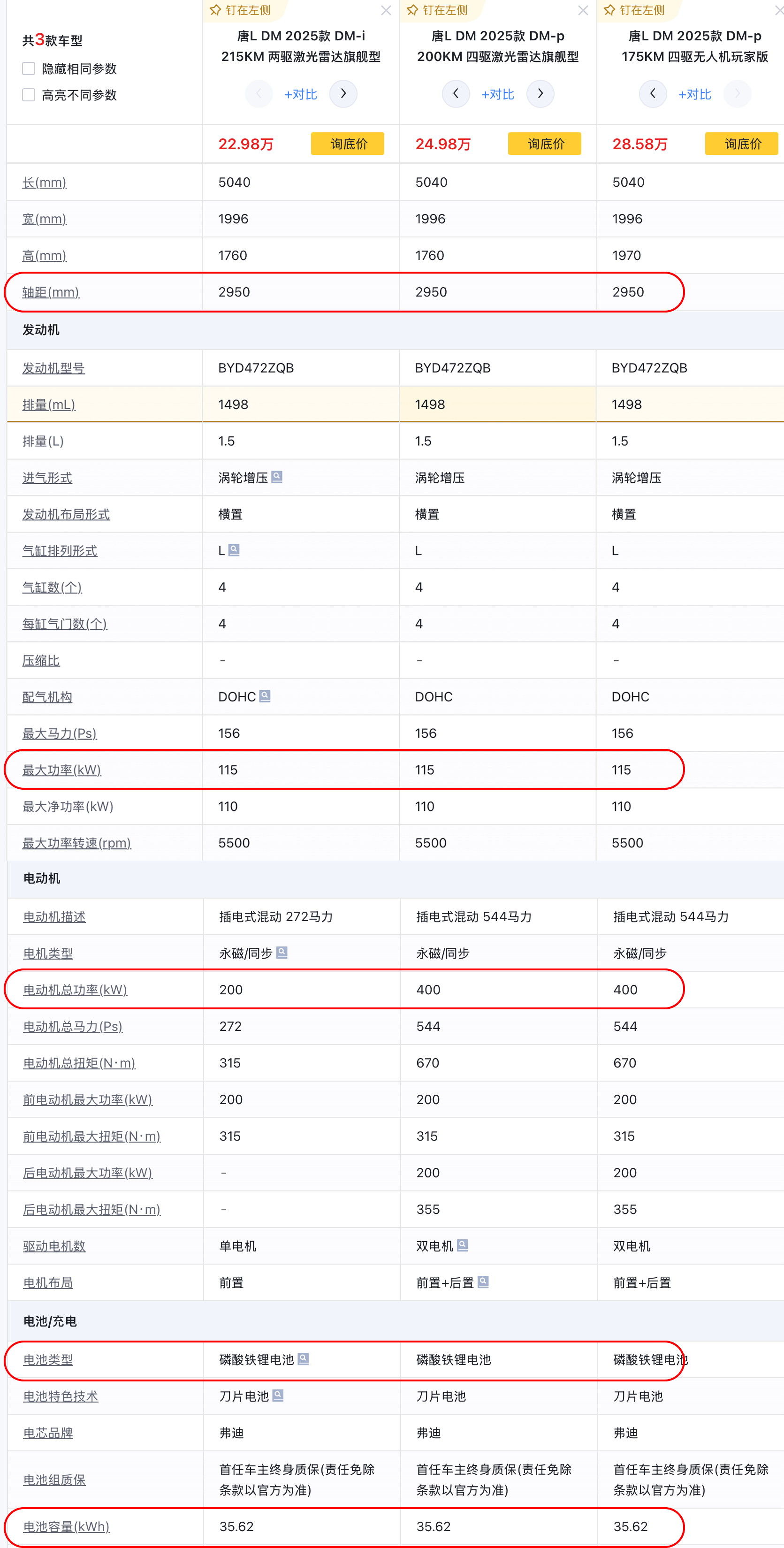784x1548 pixels.
Task: Select the 22.98万 price text
Action: (246, 144)
